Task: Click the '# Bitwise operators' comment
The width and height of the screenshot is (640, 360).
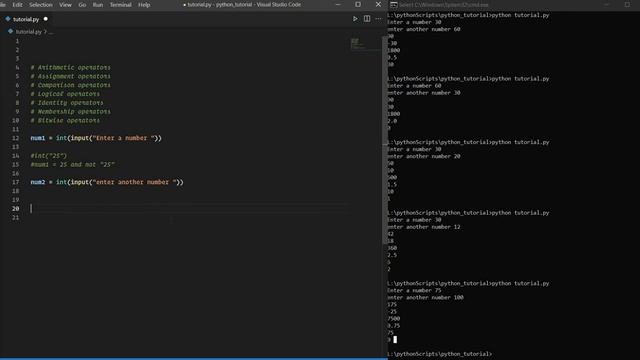Action: pyautogui.click(x=65, y=120)
